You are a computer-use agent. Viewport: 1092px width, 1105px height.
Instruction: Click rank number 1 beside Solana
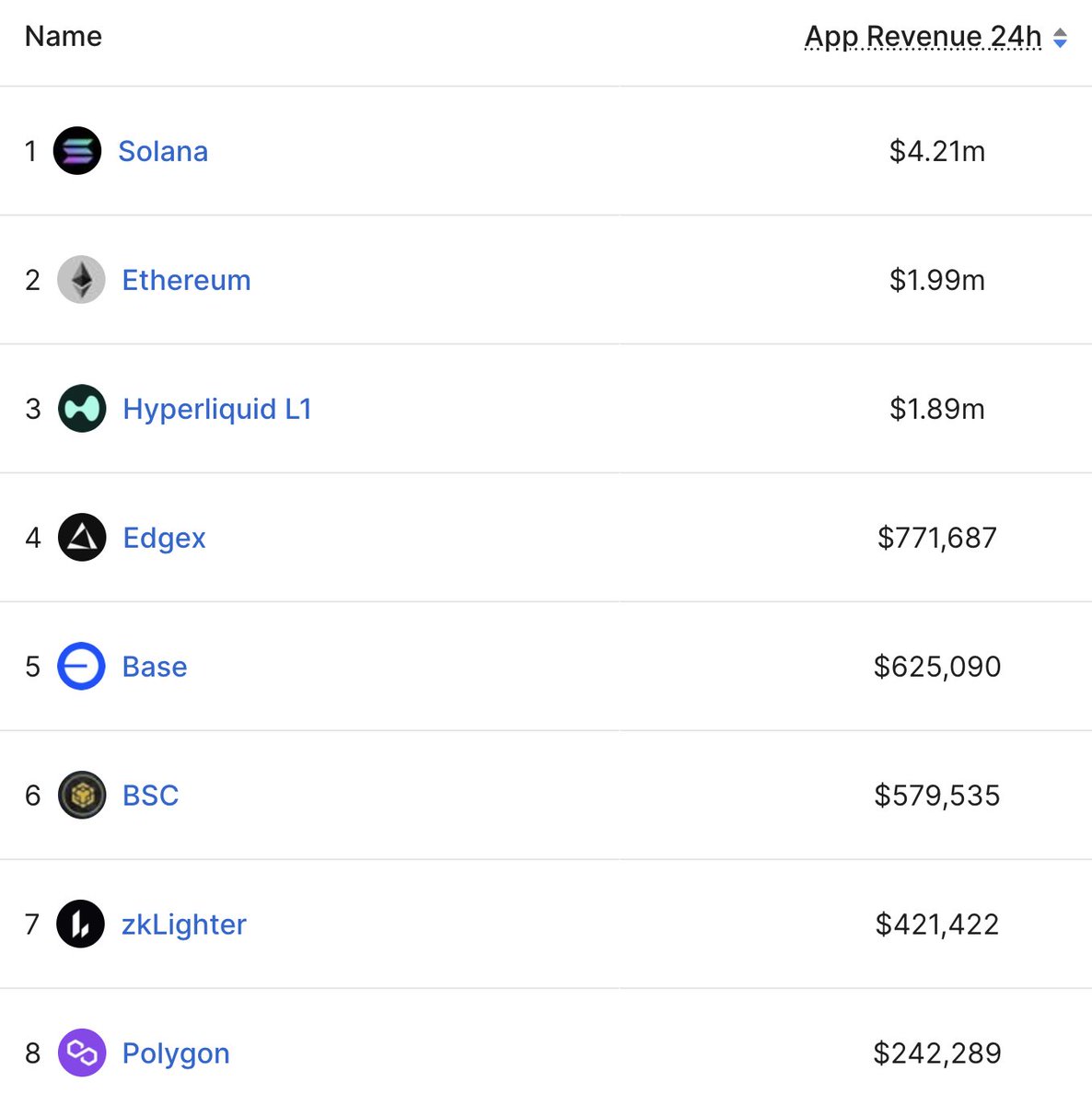pyautogui.click(x=31, y=151)
